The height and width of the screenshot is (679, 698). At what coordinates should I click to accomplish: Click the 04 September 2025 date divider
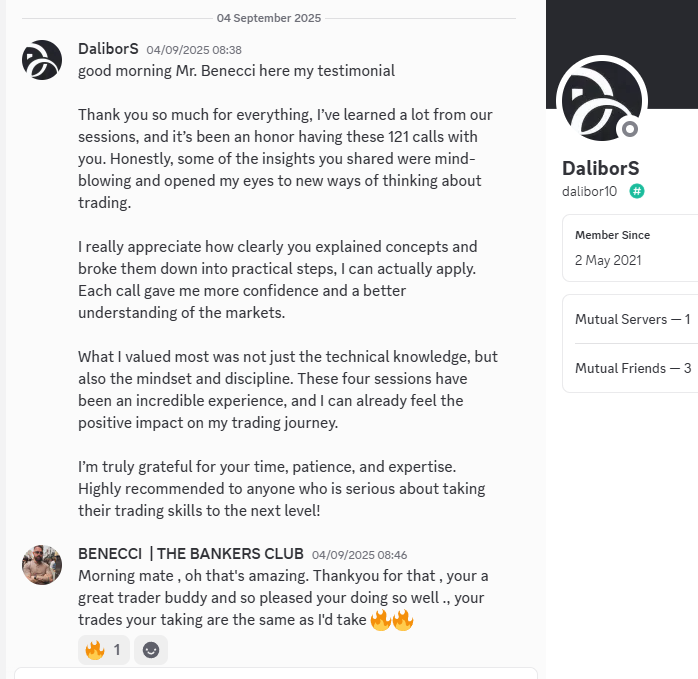point(269,18)
